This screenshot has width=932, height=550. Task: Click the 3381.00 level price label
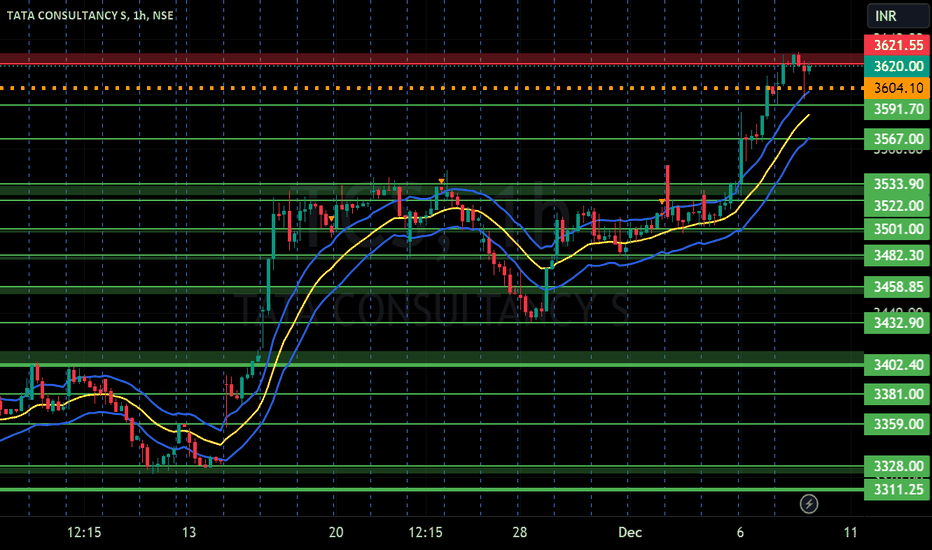point(897,394)
